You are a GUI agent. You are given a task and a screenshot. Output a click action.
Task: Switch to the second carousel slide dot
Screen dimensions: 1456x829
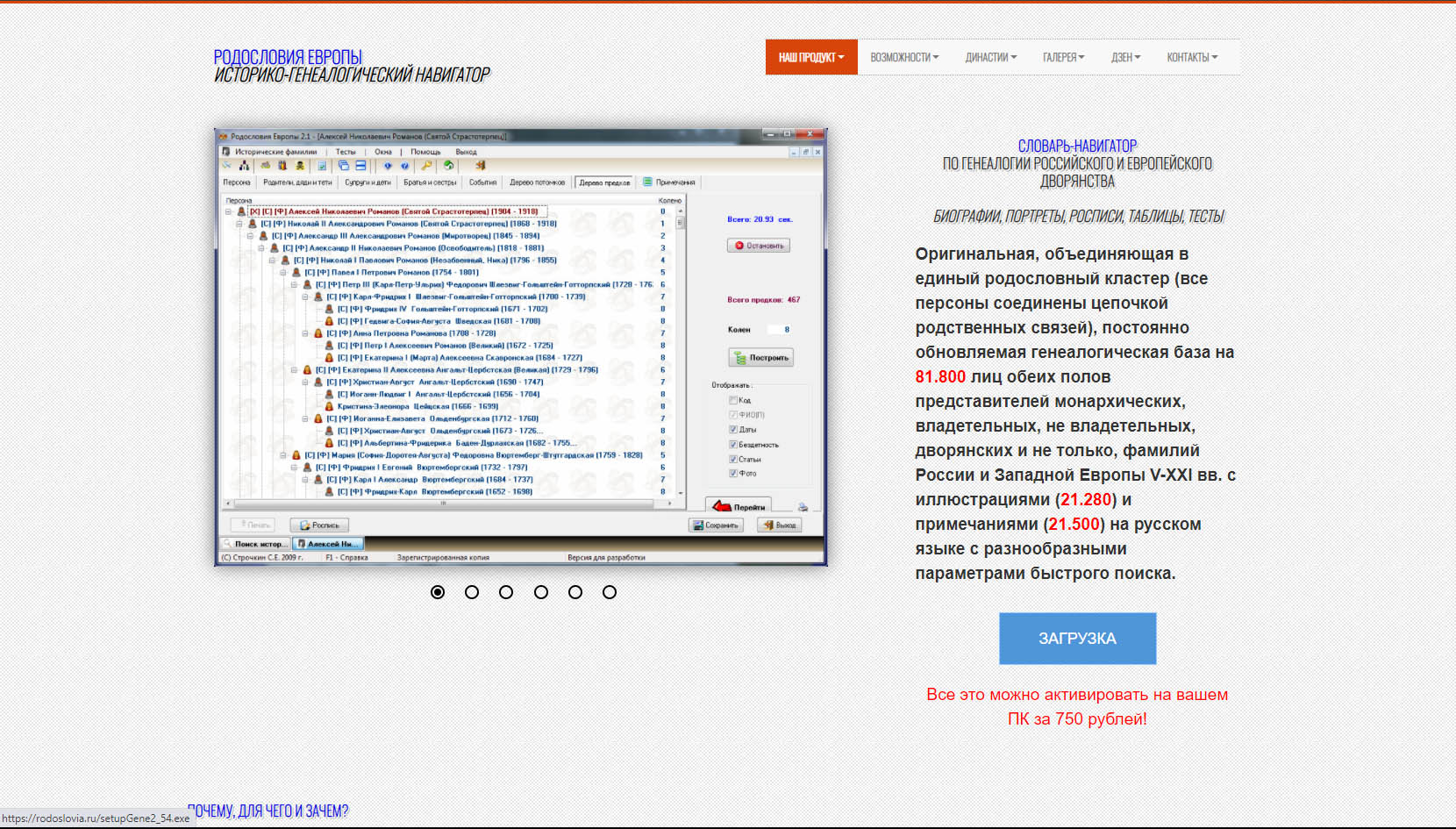click(472, 592)
